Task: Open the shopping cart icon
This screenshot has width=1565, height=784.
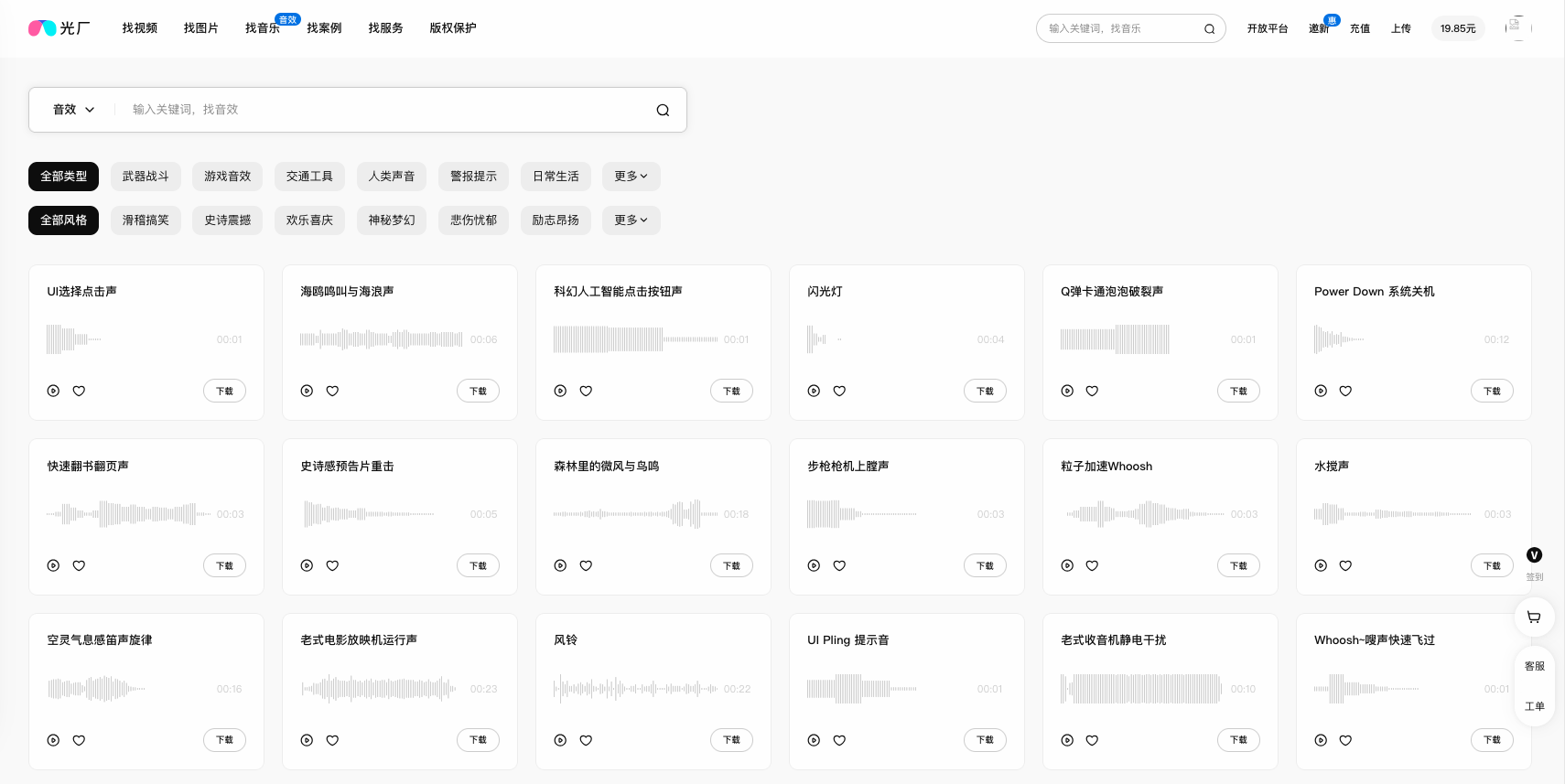Action: click(1534, 618)
